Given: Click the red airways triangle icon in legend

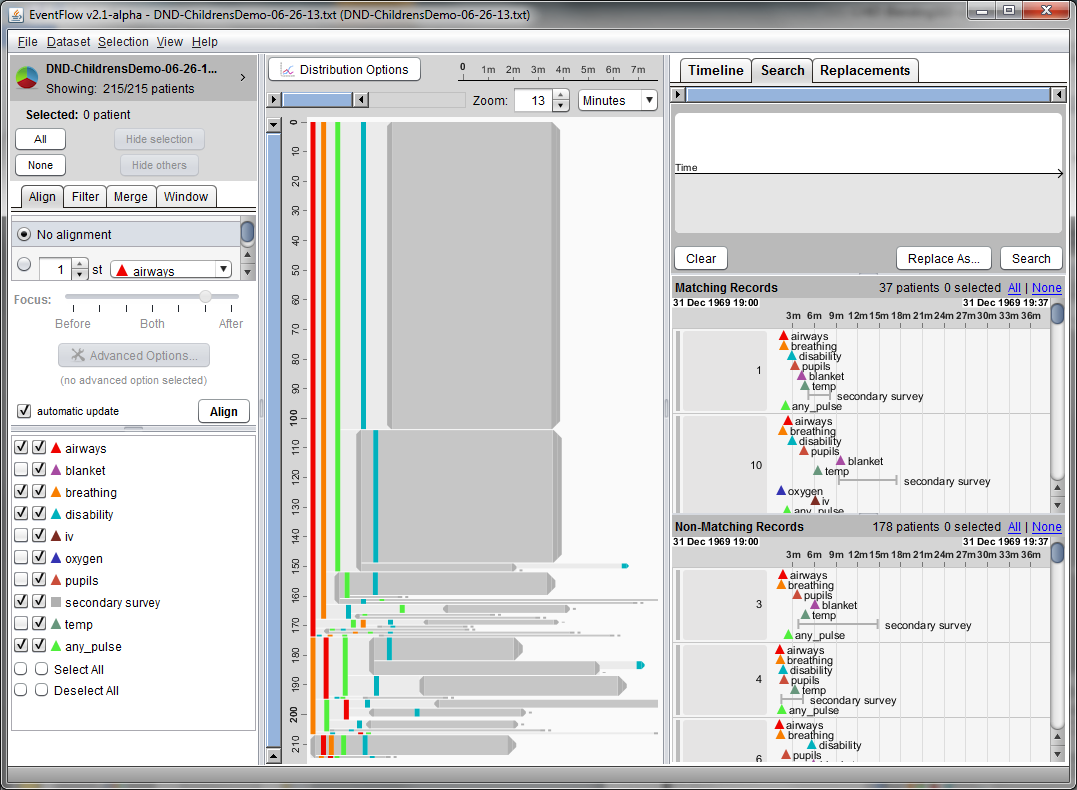Looking at the screenshot, I should click(x=56, y=449).
